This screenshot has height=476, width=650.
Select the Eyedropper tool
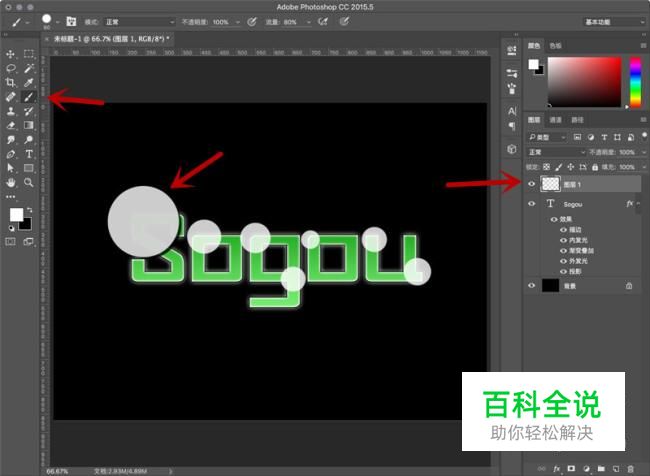[29, 83]
